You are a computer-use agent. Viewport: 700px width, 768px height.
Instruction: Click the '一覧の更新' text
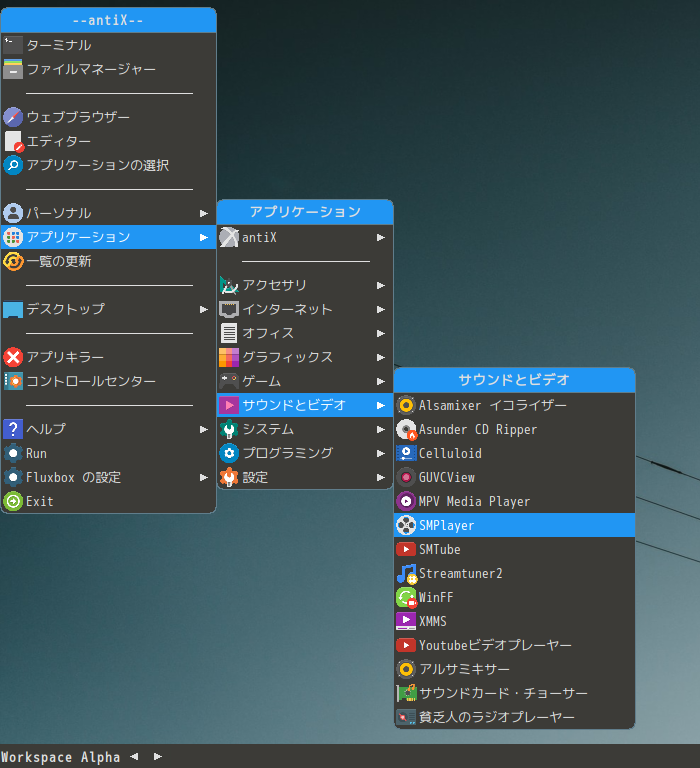(59, 261)
